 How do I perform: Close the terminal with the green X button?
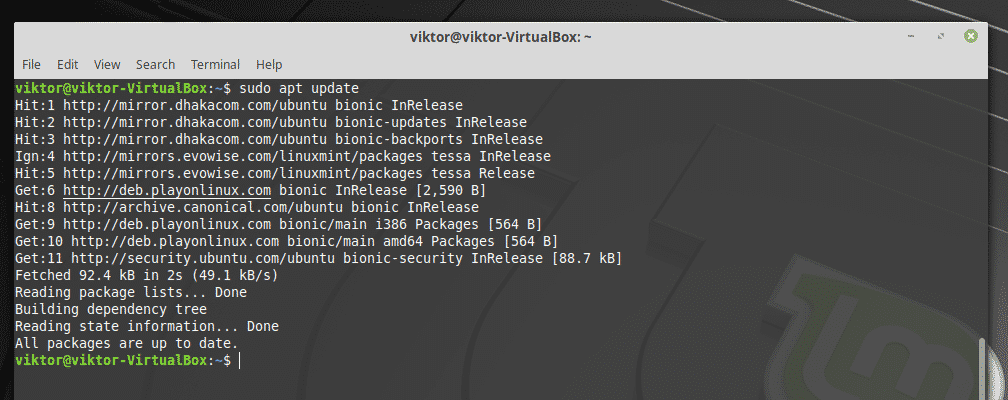[x=970, y=36]
